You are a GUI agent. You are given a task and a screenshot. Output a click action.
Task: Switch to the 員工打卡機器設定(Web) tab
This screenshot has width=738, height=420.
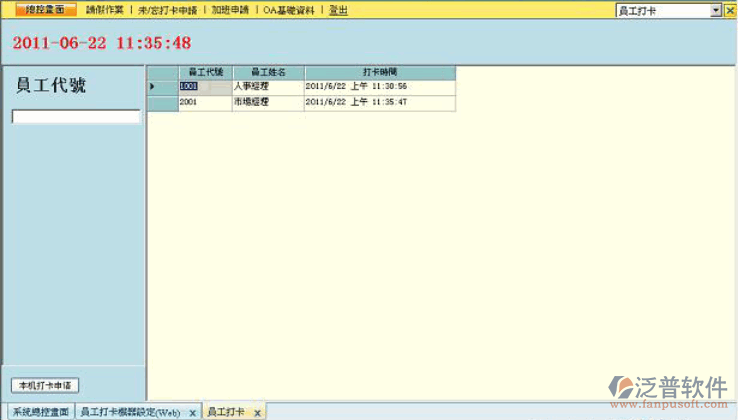tap(130, 412)
